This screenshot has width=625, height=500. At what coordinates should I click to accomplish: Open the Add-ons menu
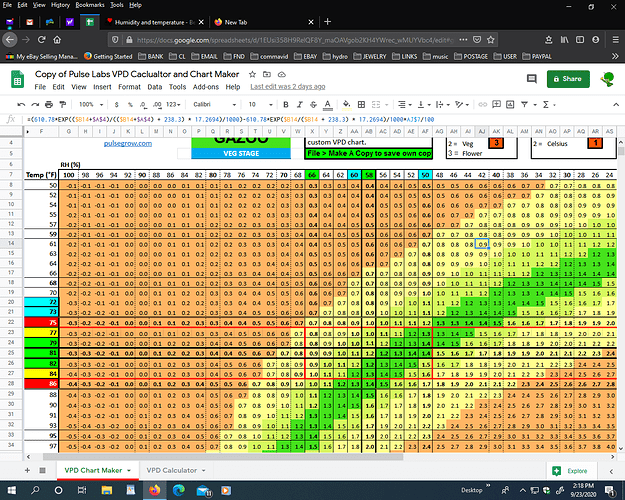tap(206, 87)
